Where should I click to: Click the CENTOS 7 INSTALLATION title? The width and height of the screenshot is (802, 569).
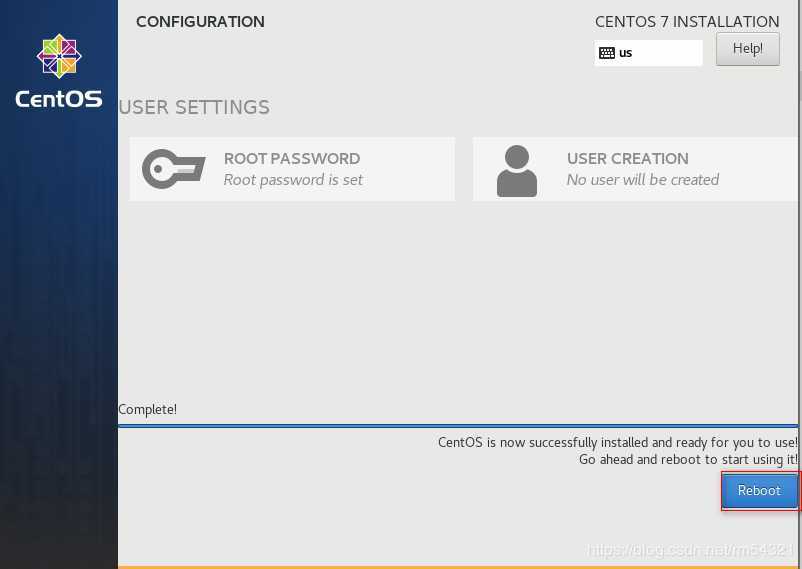(x=687, y=22)
